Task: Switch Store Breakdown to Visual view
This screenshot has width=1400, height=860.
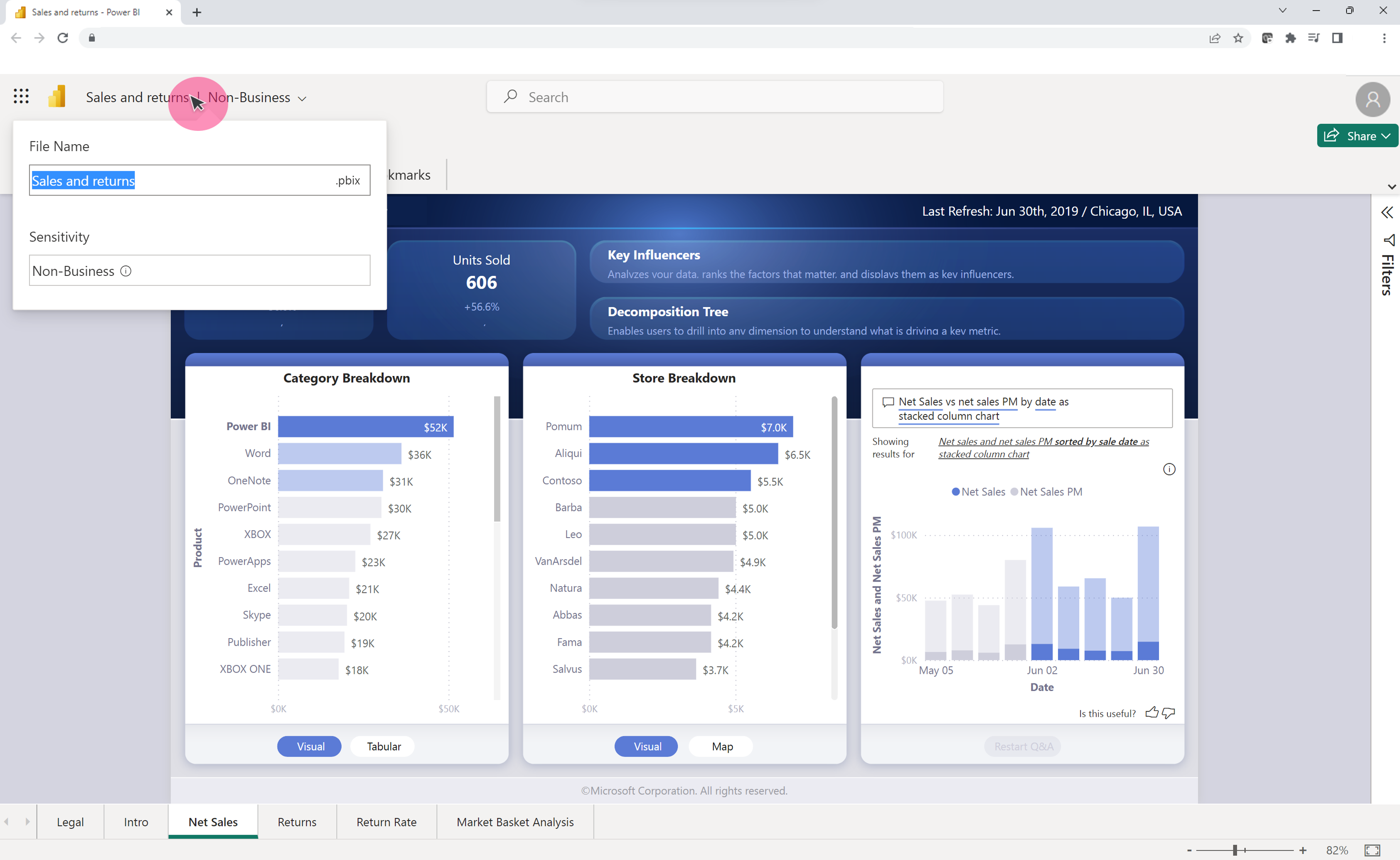Action: pos(647,746)
